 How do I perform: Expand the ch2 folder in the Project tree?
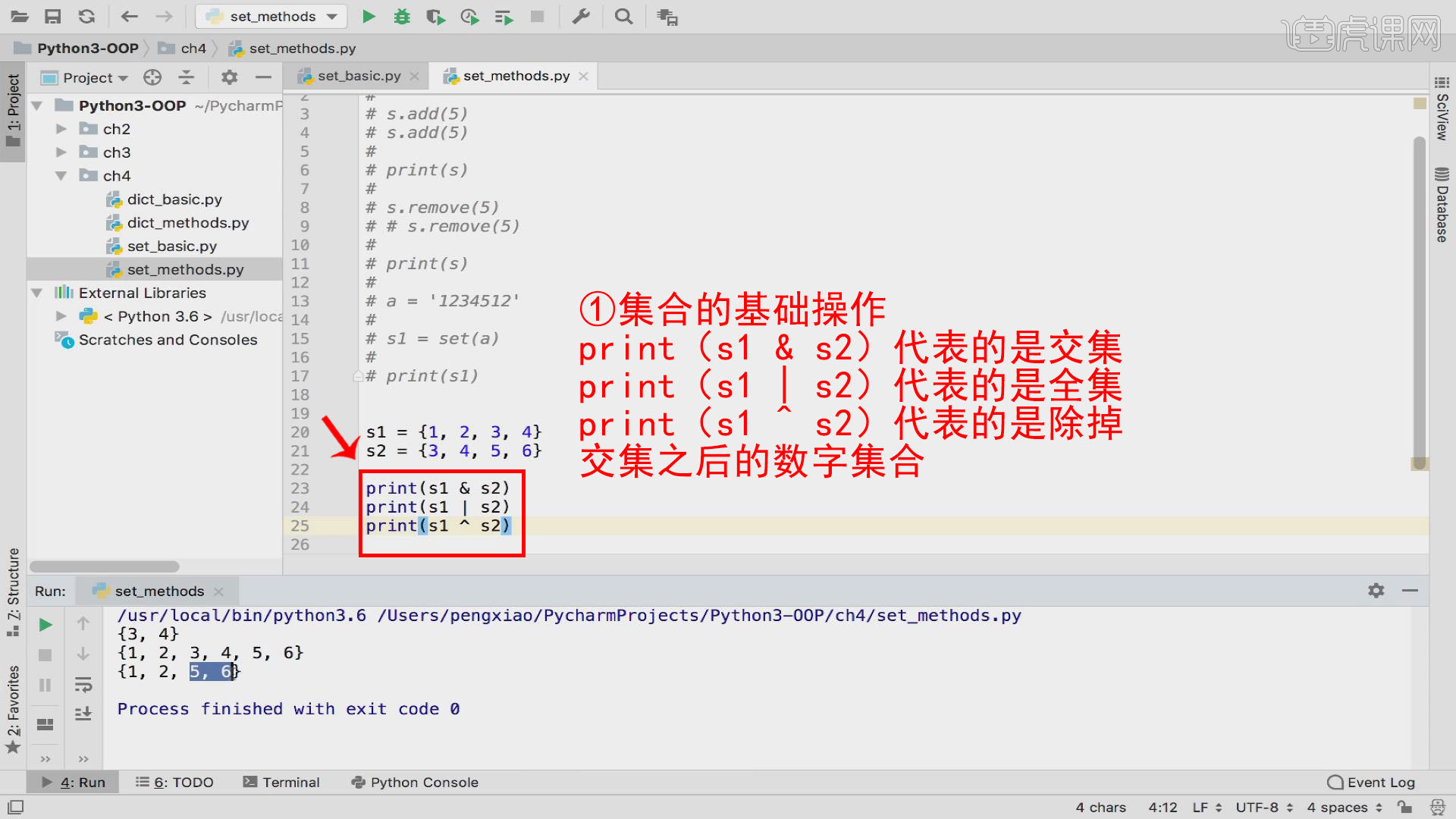click(61, 129)
